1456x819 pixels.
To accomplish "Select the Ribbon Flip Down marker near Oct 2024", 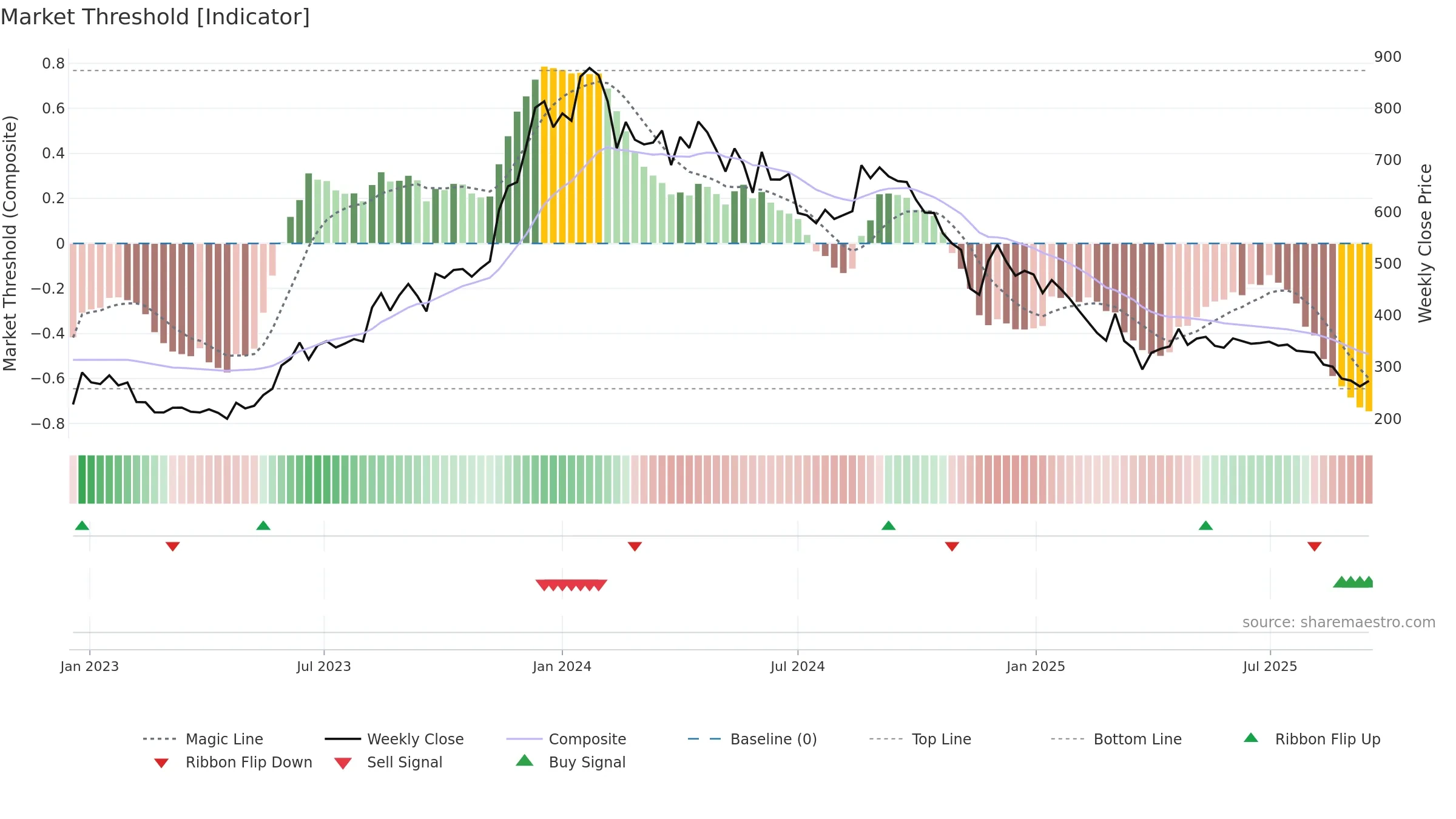I will tap(952, 547).
